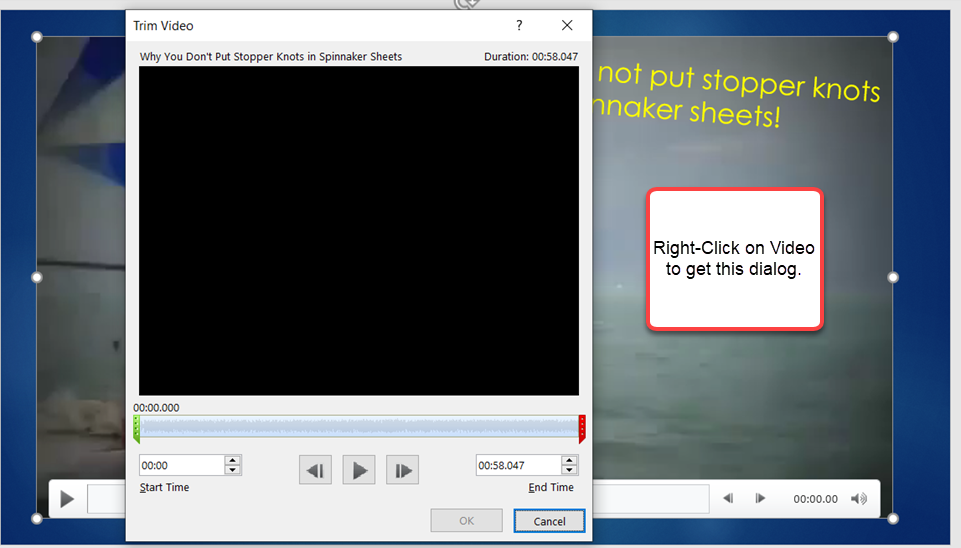Image resolution: width=961 pixels, height=548 pixels.
Task: Decrease End Time with down spinner
Action: coord(569,470)
